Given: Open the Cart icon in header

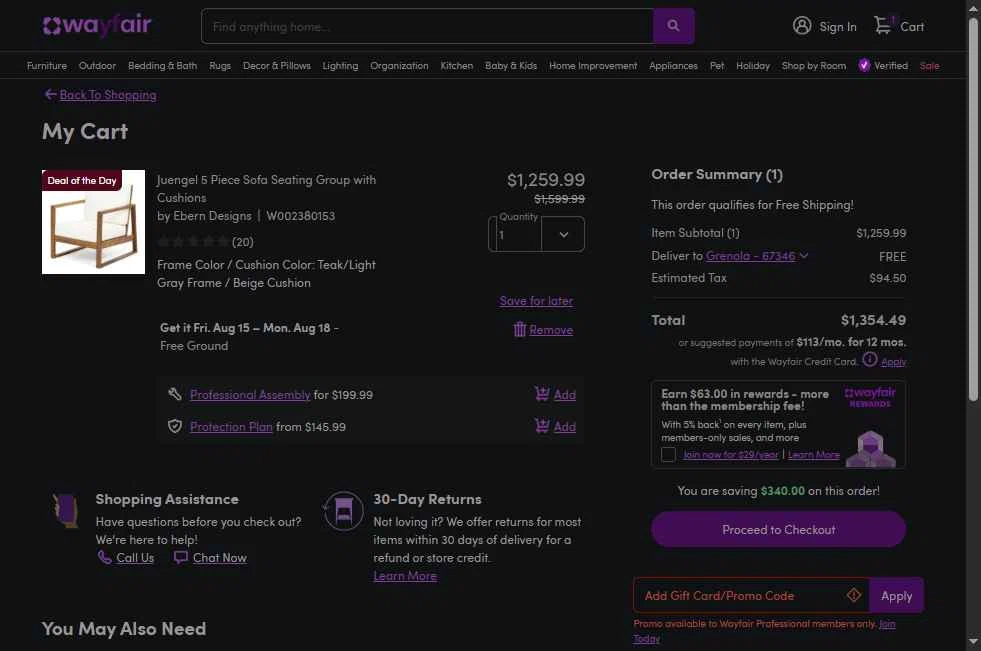Looking at the screenshot, I should [883, 26].
